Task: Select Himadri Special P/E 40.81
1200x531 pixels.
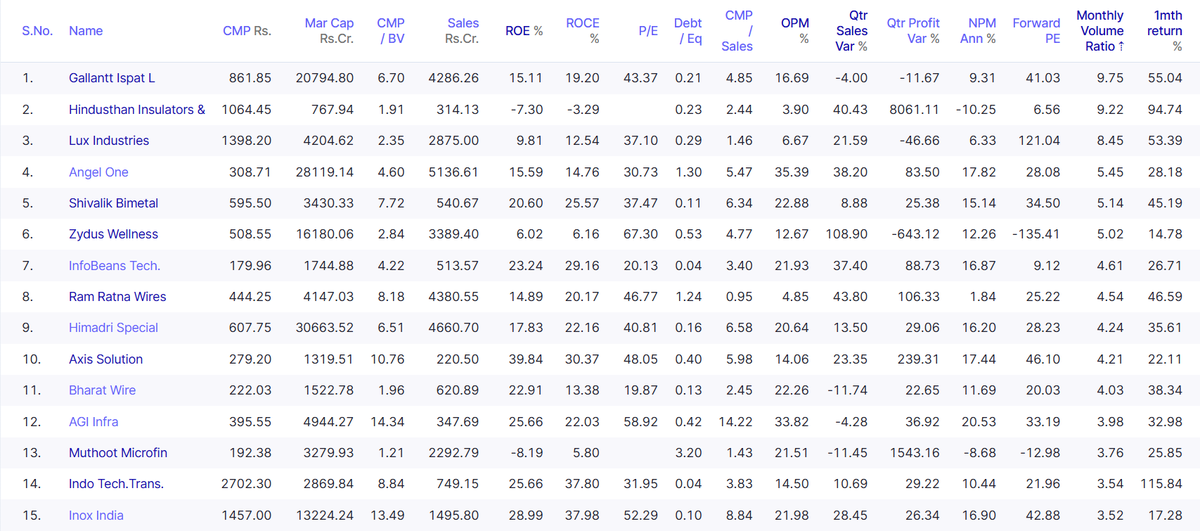Action: (x=641, y=327)
